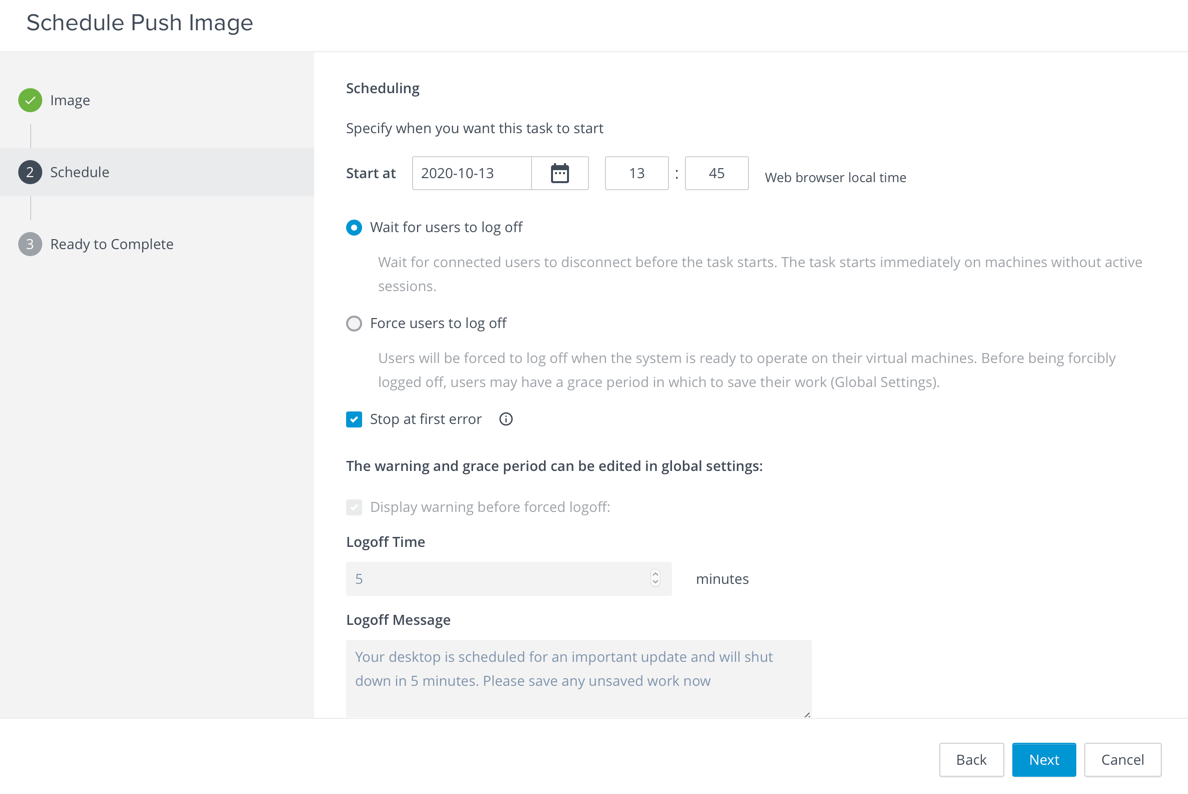The width and height of the screenshot is (1188, 794).
Task: Open the calendar date picker
Action: pyautogui.click(x=560, y=173)
